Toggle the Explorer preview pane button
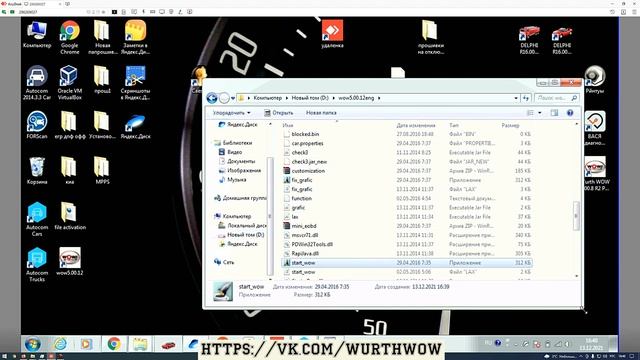Image resolution: width=640 pixels, height=360 pixels. [554, 113]
